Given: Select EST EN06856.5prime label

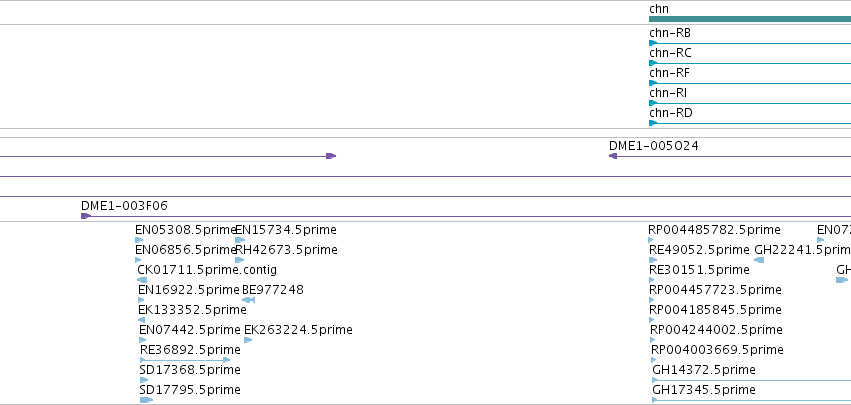Looking at the screenshot, I should 186,250.
